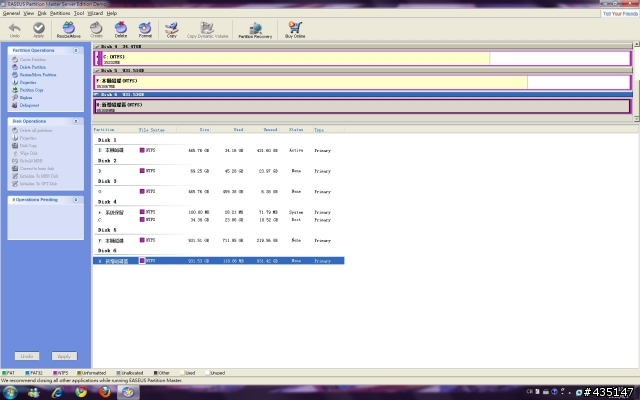Click the Convert to basic disk icon
This screenshot has width=640, height=400.
tap(15, 169)
